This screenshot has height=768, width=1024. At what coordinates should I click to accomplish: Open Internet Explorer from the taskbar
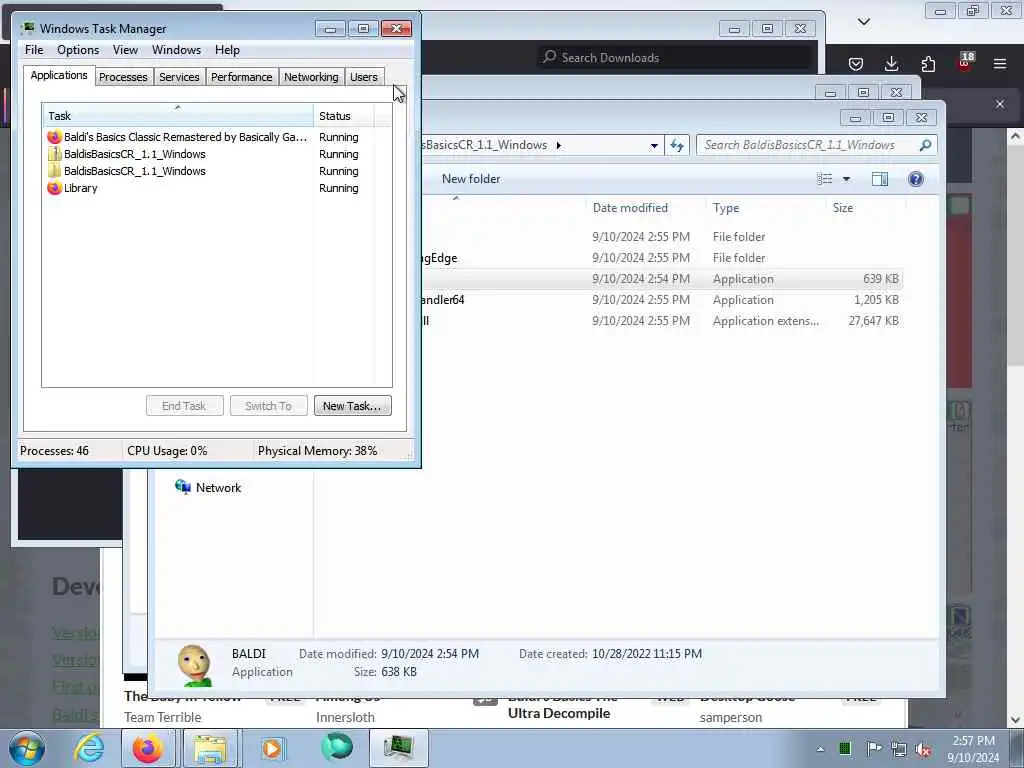[89, 748]
